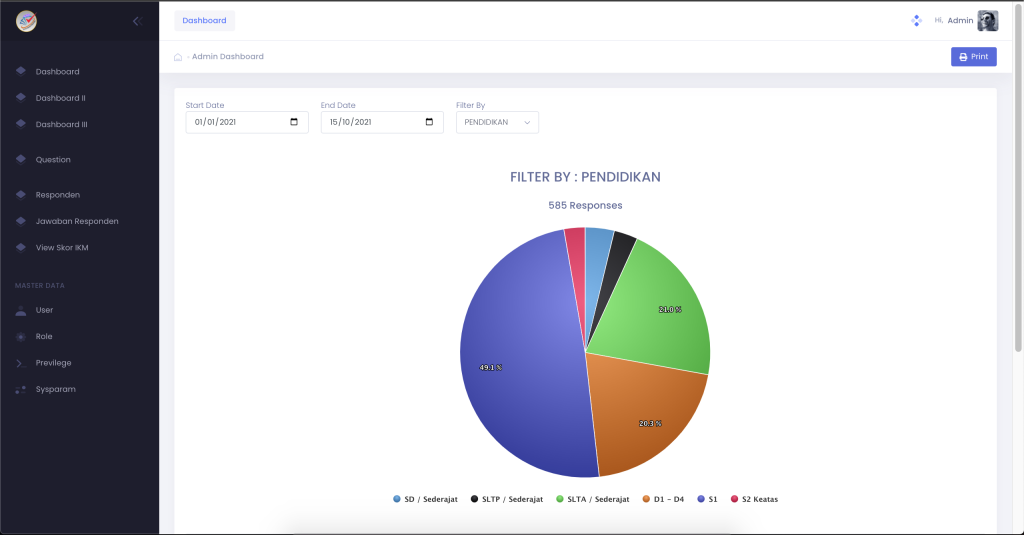Click the layers icon beside Dashboard
Screen dimensions: 1024x535
point(21,71)
